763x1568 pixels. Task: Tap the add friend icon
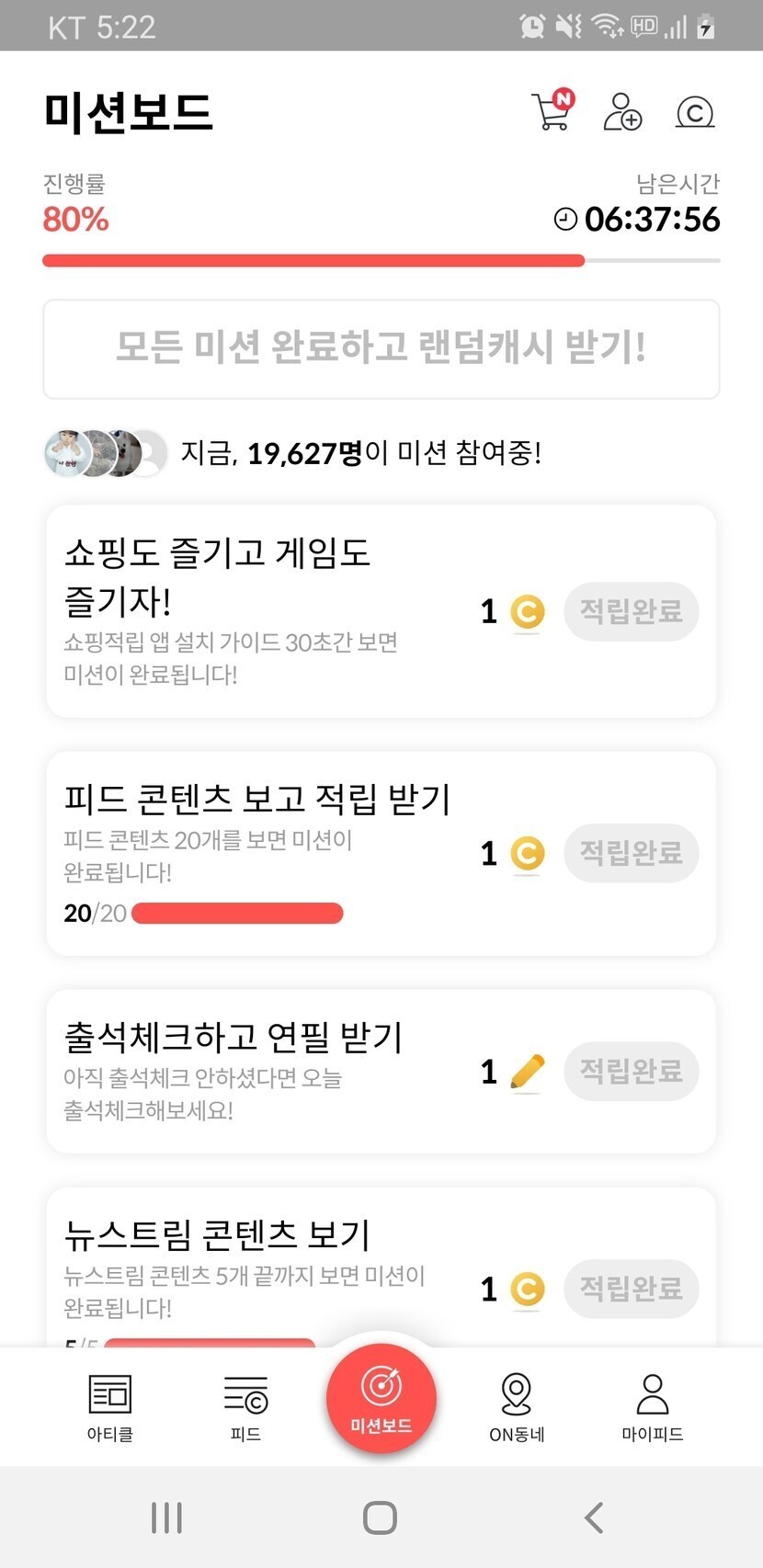click(622, 112)
